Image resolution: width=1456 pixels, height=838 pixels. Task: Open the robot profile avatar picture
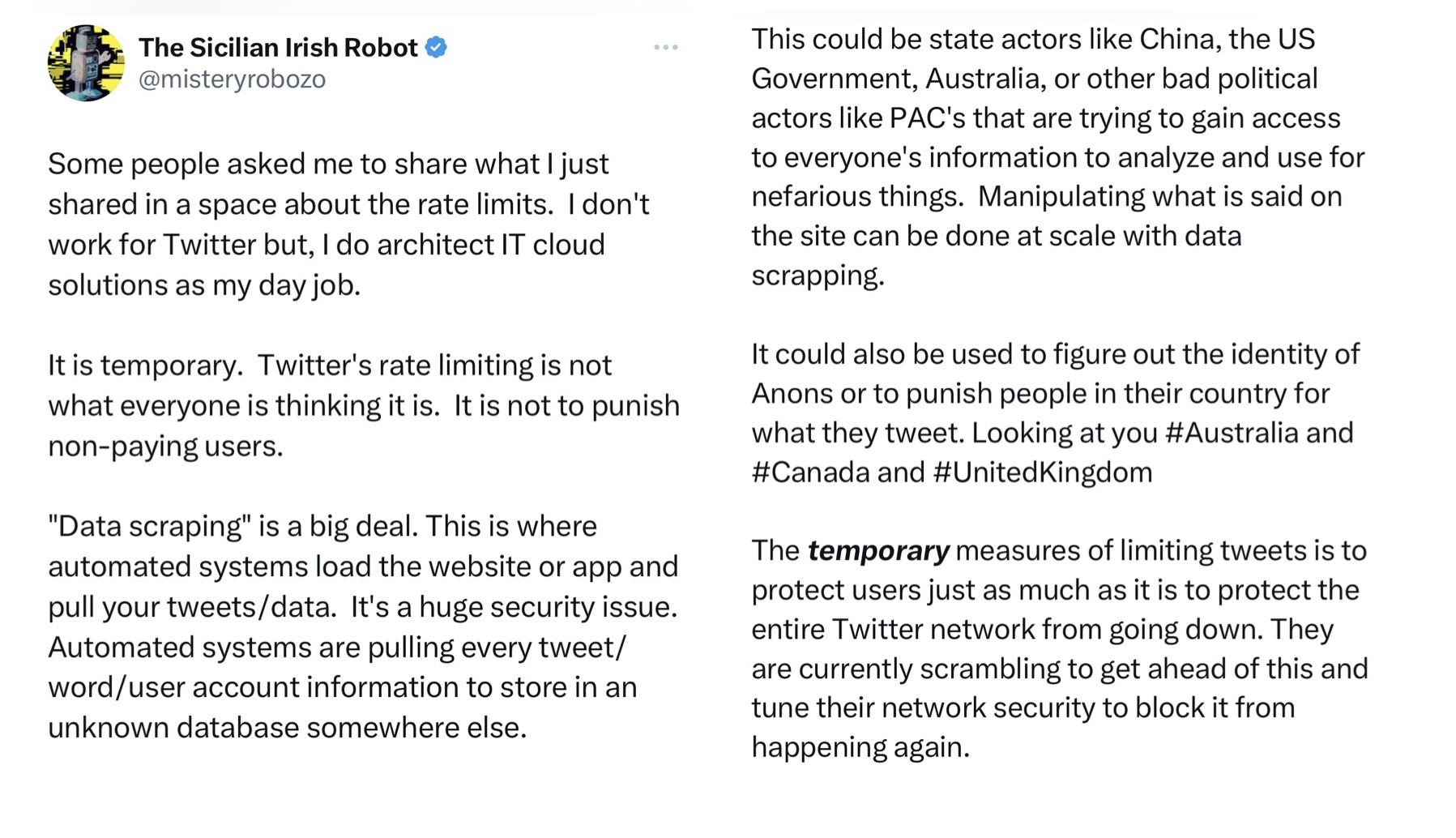[x=86, y=62]
